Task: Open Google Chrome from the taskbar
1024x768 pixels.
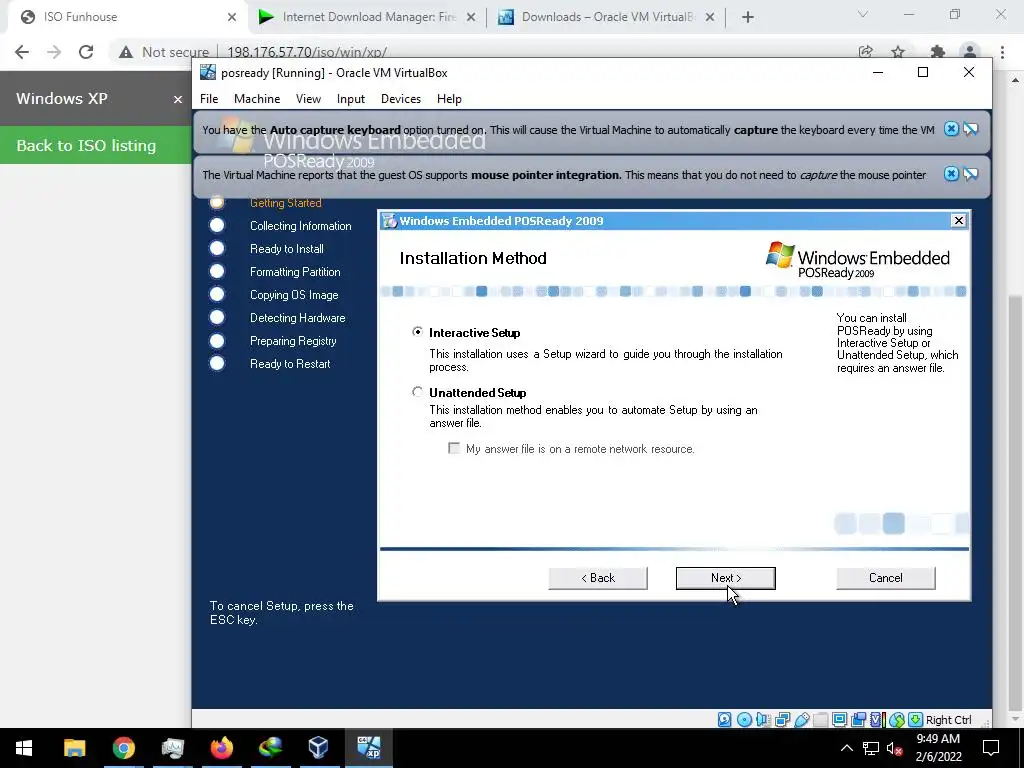Action: tap(123, 748)
